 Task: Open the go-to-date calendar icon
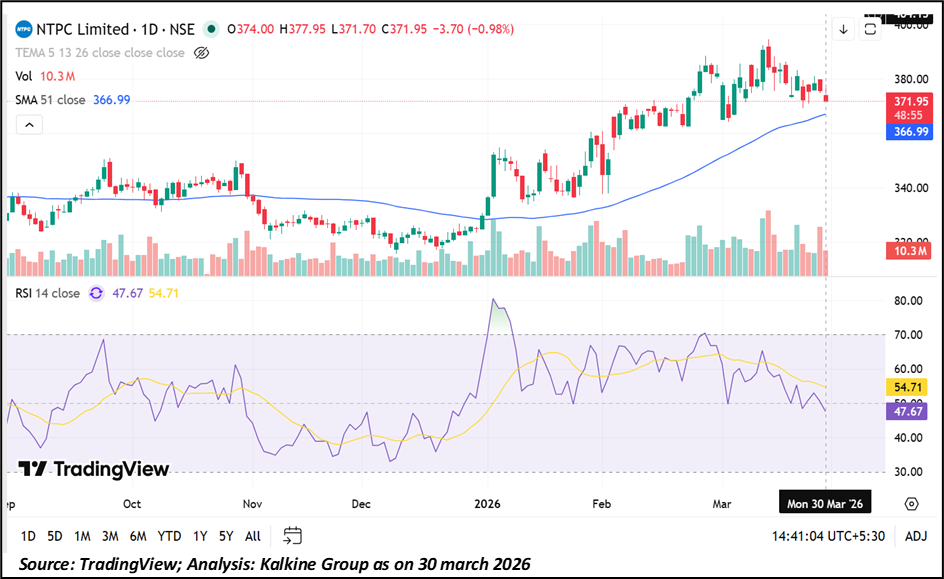(292, 535)
